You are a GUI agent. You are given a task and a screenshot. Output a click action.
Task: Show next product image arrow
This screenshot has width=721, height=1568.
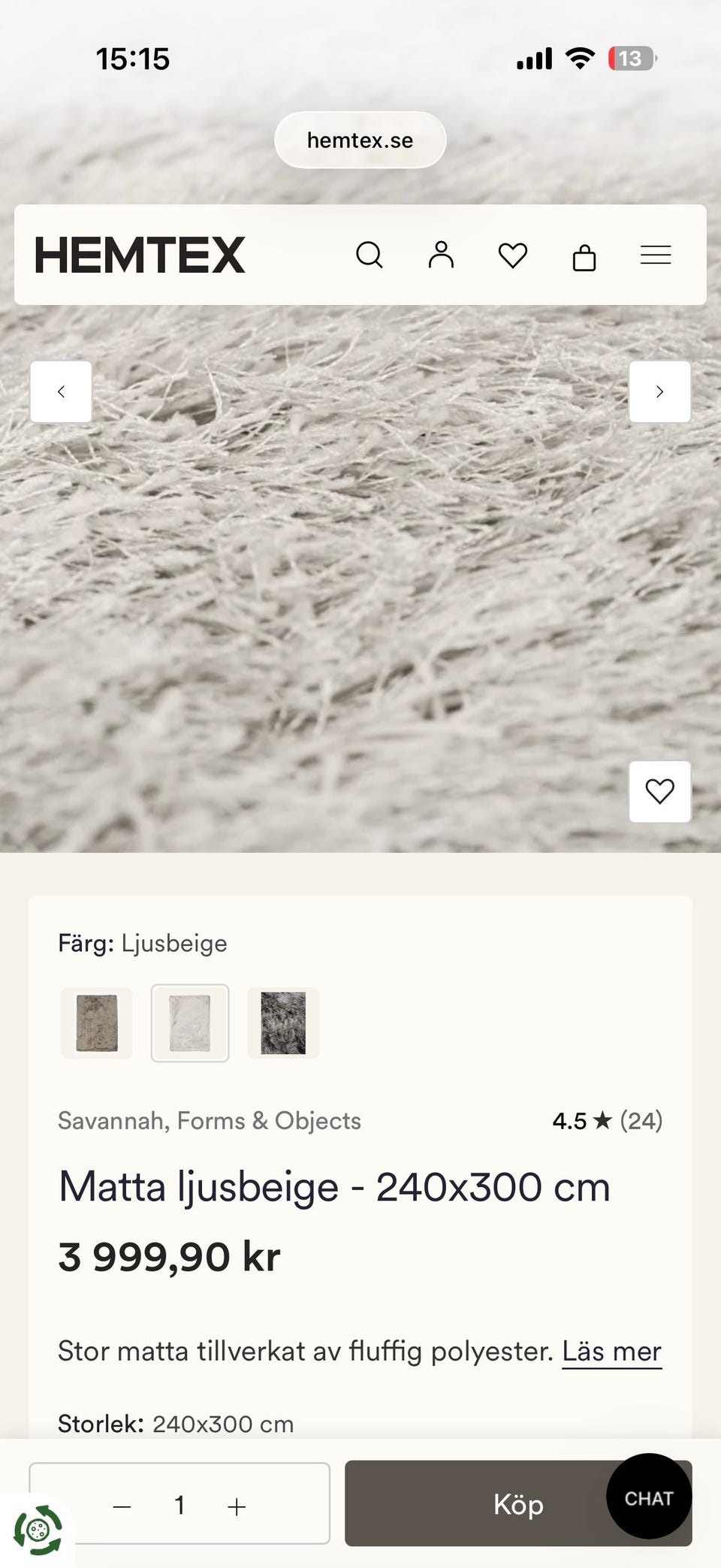[659, 391]
